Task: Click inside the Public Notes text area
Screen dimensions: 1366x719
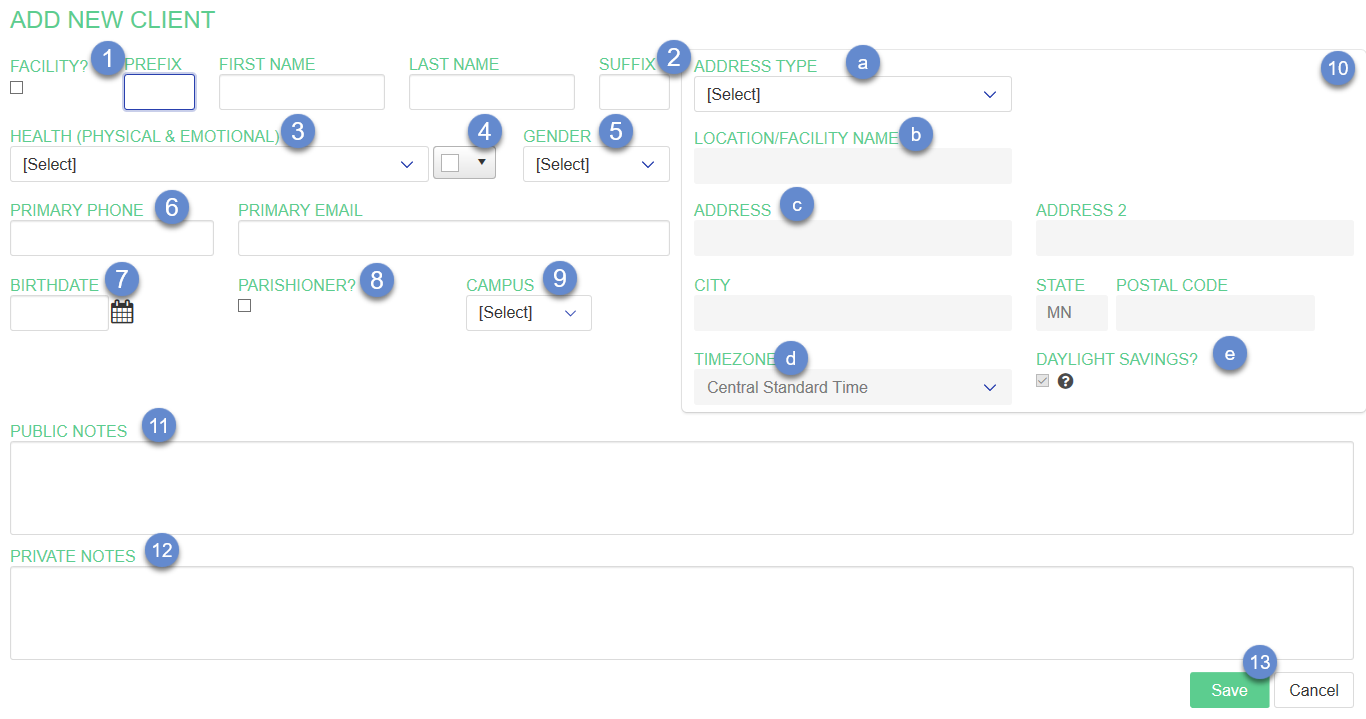Action: (x=681, y=488)
